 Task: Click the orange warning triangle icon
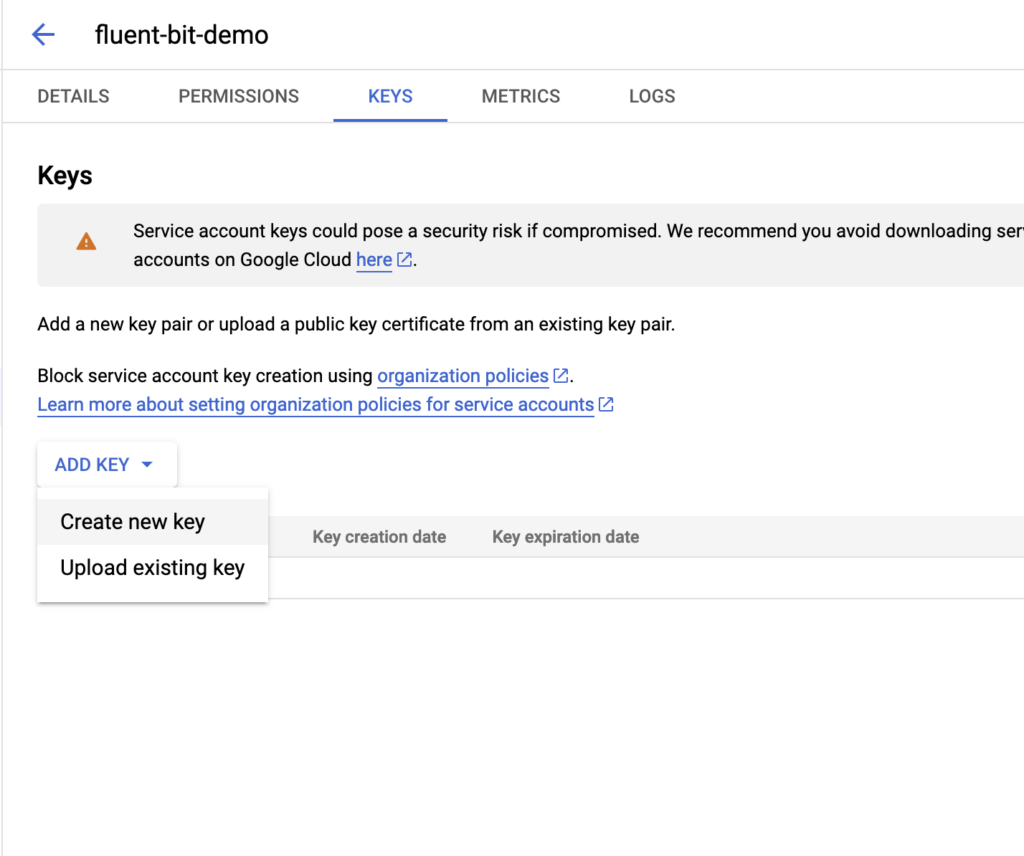pyautogui.click(x=87, y=242)
